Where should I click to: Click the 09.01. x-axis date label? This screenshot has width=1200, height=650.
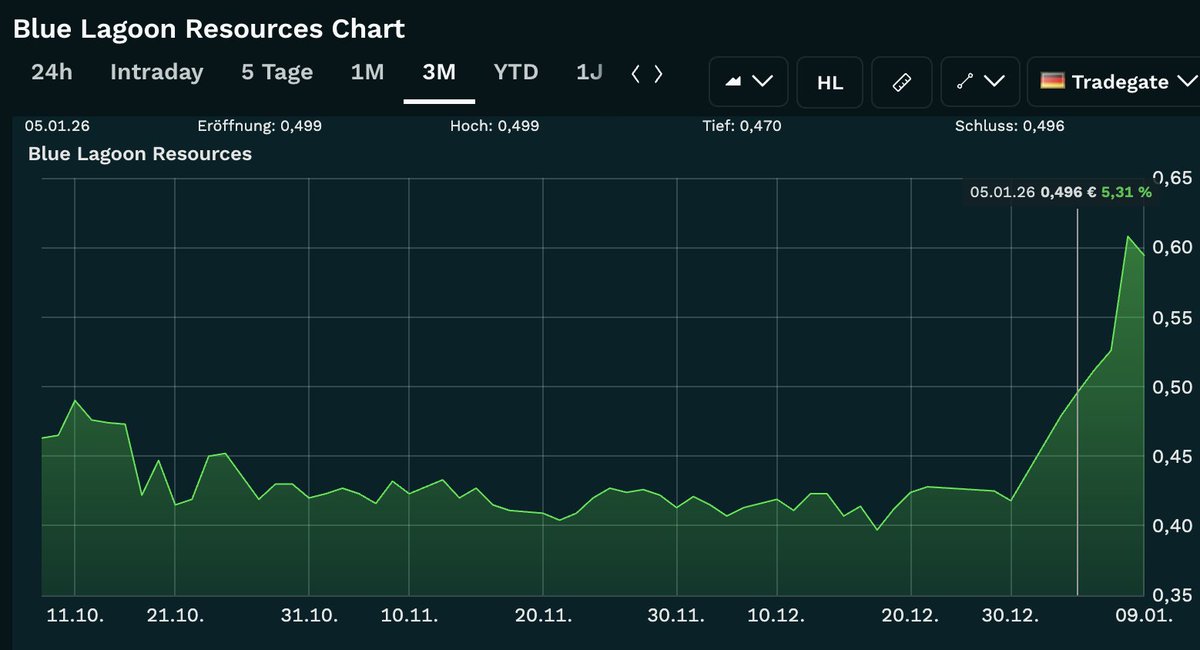coord(1145,616)
